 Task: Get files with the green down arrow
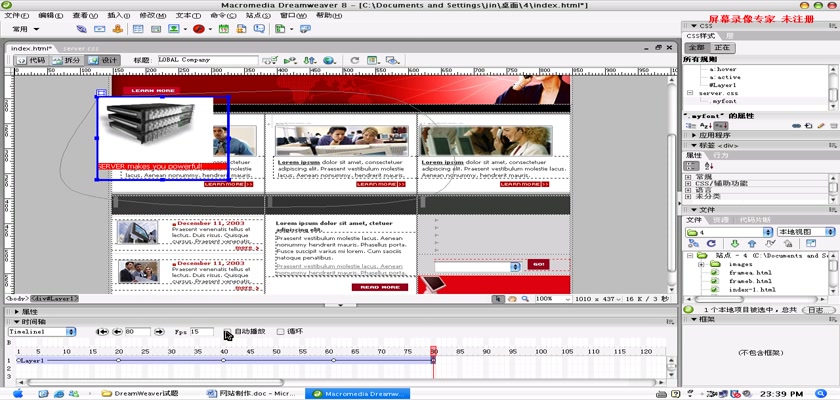(735, 244)
